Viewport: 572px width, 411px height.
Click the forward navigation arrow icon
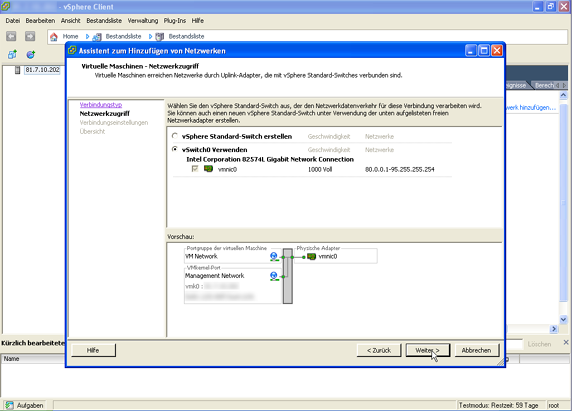30,36
